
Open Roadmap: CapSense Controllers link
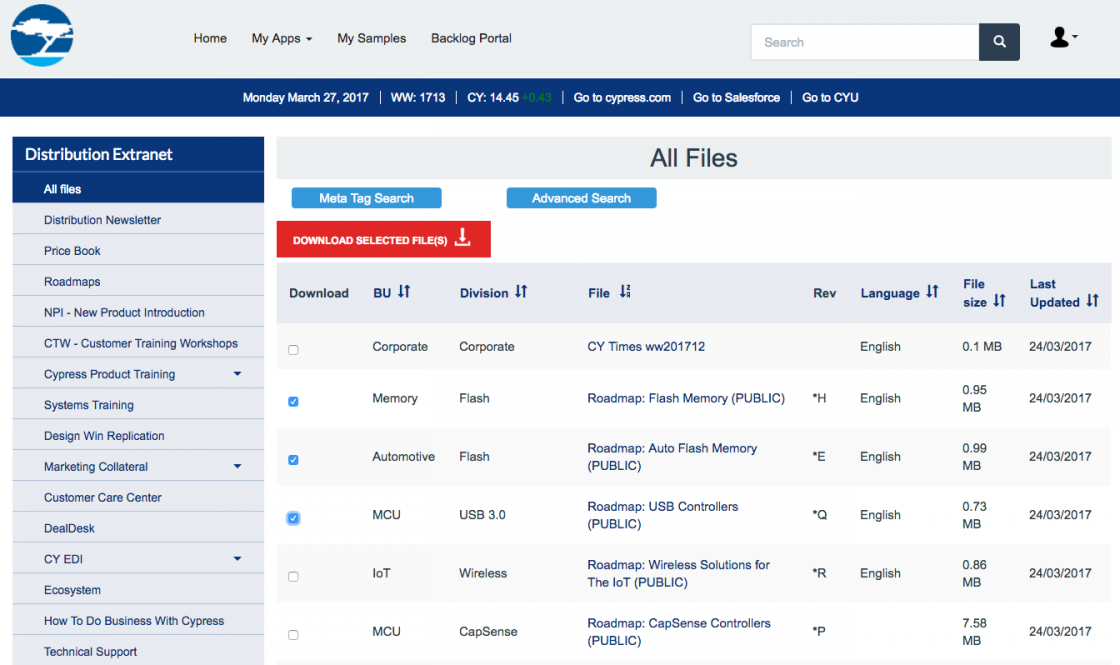pos(679,631)
